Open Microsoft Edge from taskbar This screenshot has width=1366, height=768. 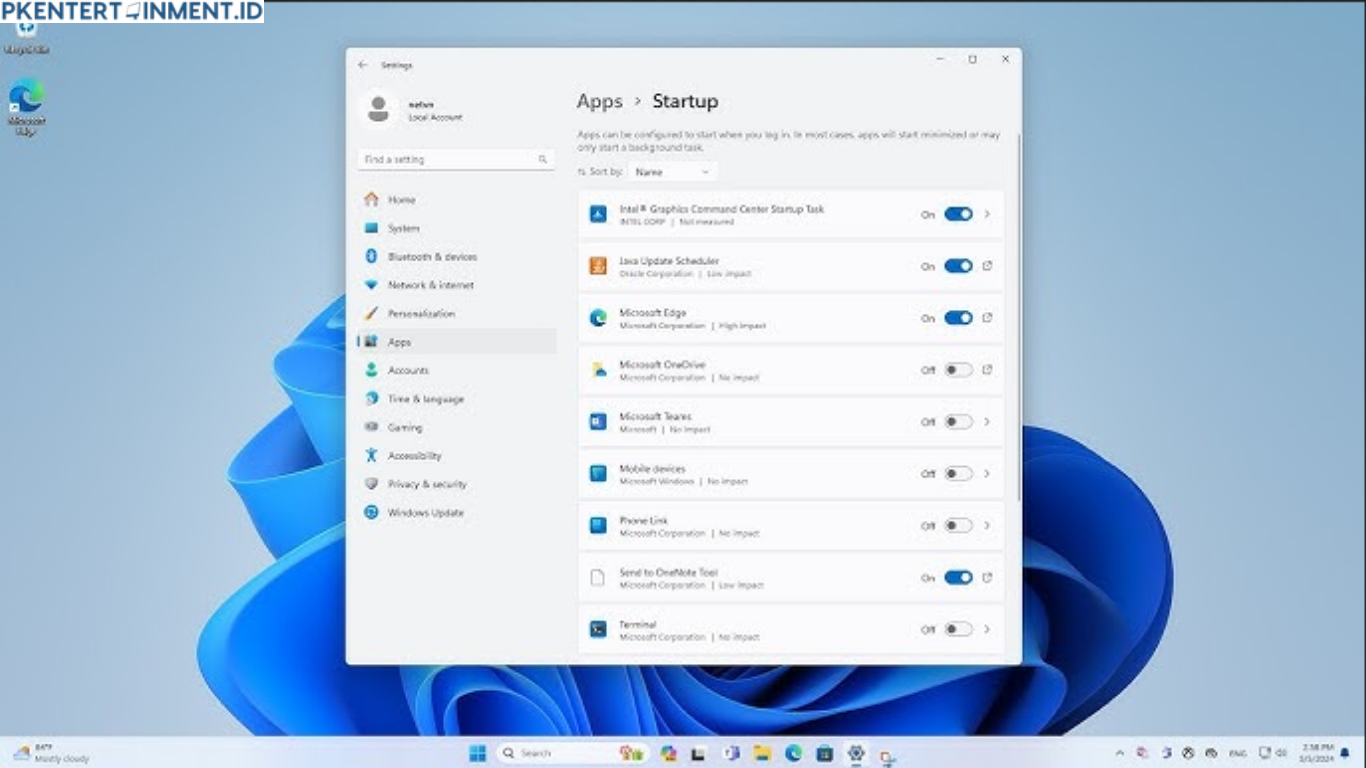click(793, 753)
